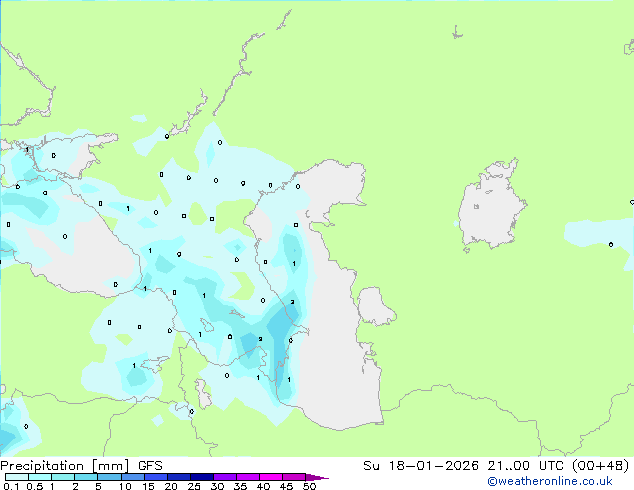The width and height of the screenshot is (634, 490).
Task: Click the '10' legend scale label
Action: [125, 486]
